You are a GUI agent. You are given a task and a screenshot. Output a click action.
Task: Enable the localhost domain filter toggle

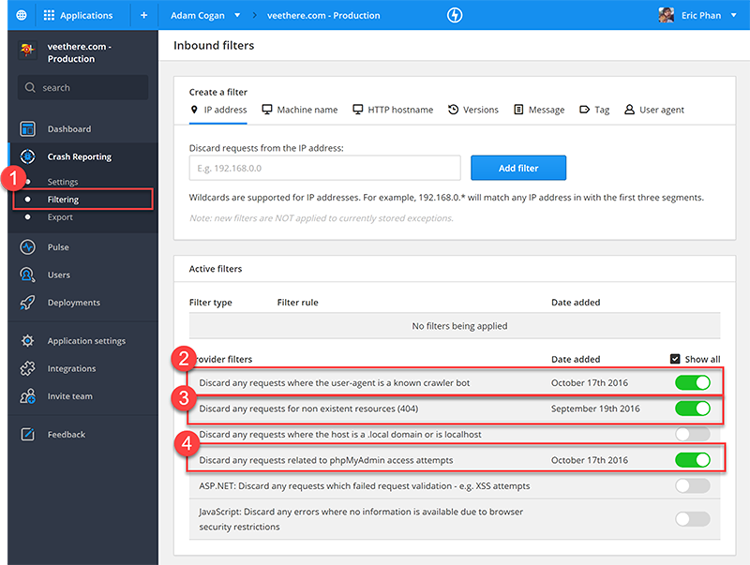tap(692, 434)
